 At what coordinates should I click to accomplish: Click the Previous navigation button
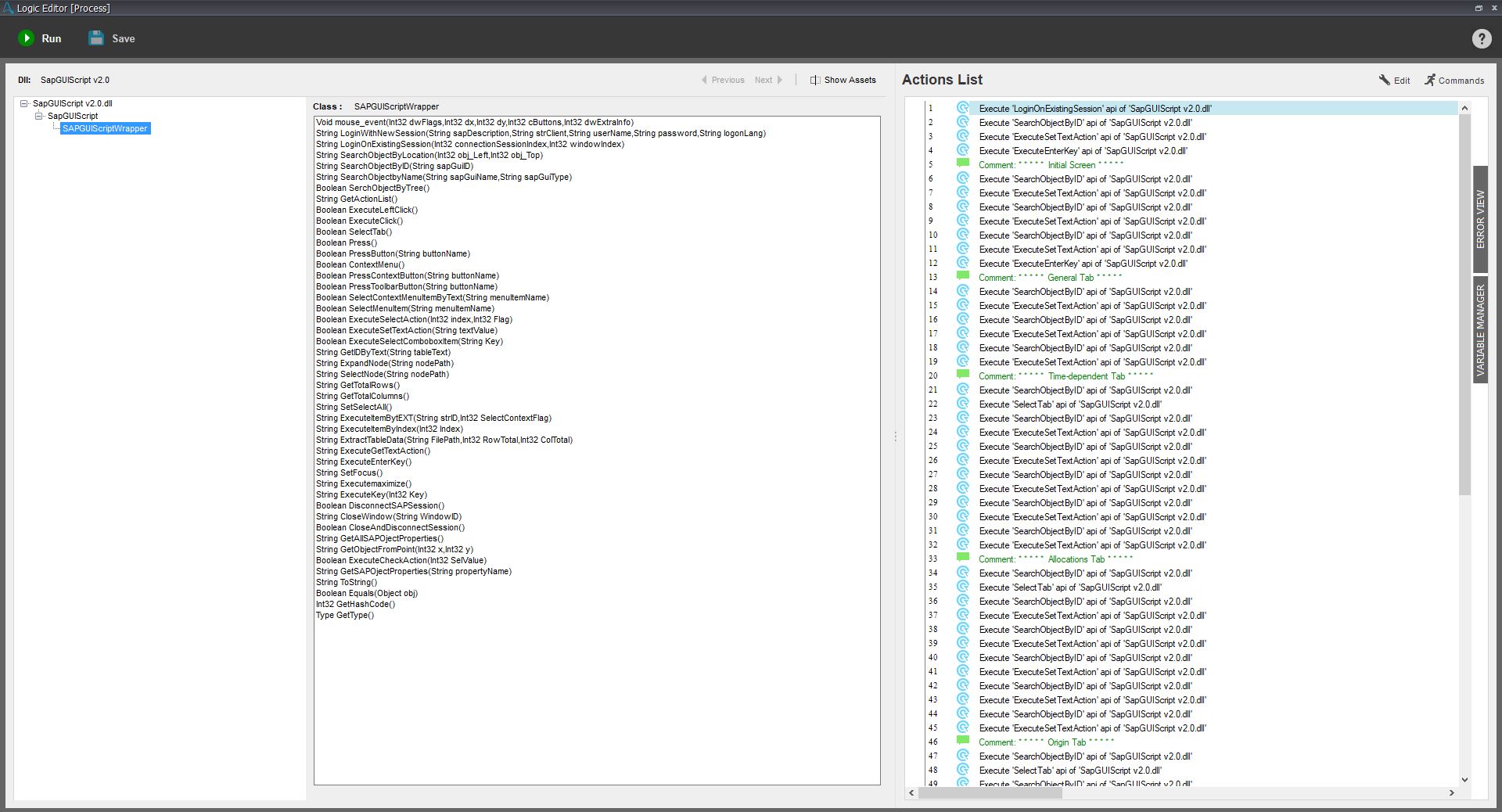[x=723, y=80]
